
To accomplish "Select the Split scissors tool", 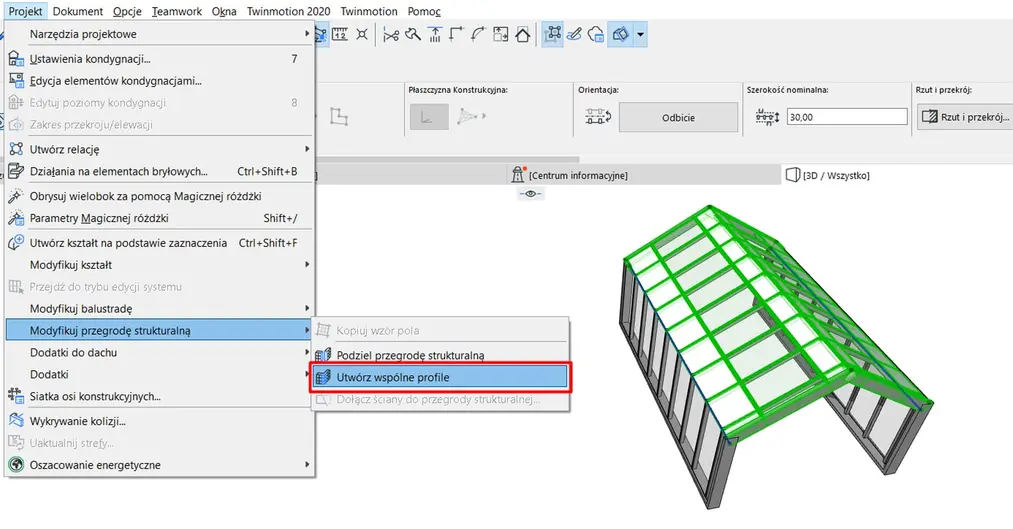I will point(391,35).
